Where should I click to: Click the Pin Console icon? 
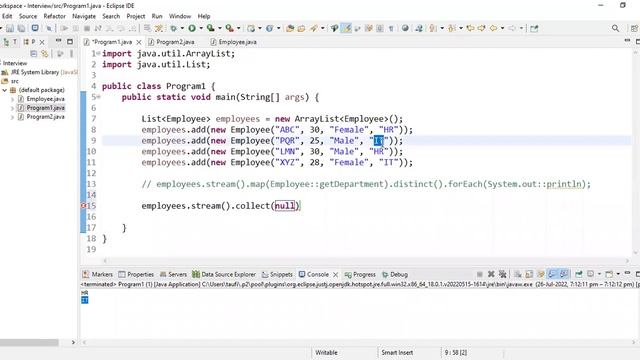point(579,274)
